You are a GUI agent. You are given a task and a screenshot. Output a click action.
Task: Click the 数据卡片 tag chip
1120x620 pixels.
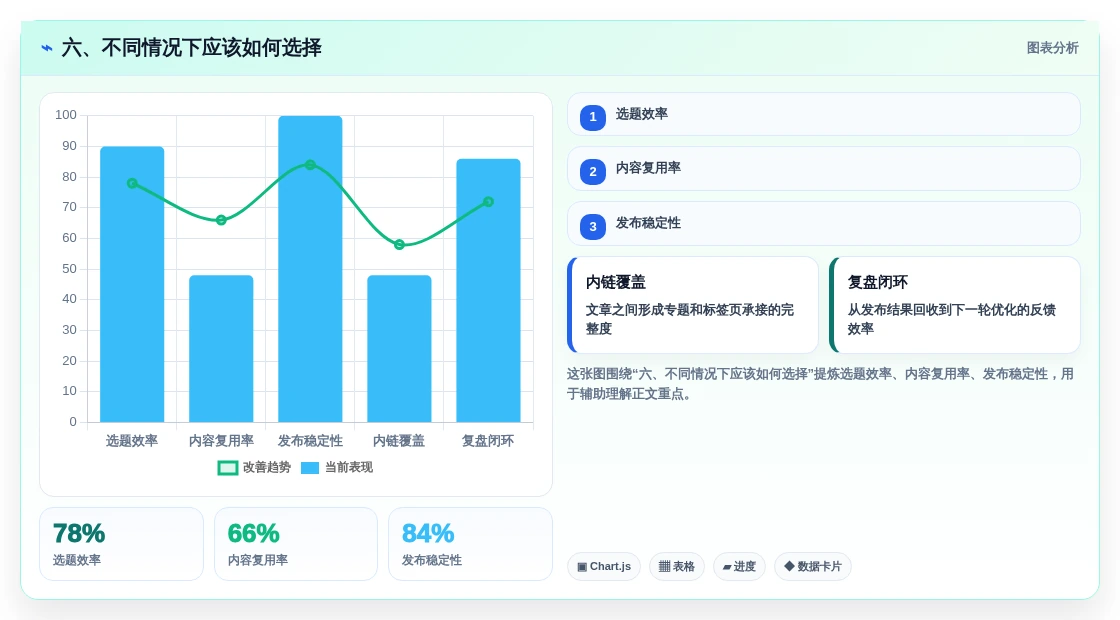[813, 566]
